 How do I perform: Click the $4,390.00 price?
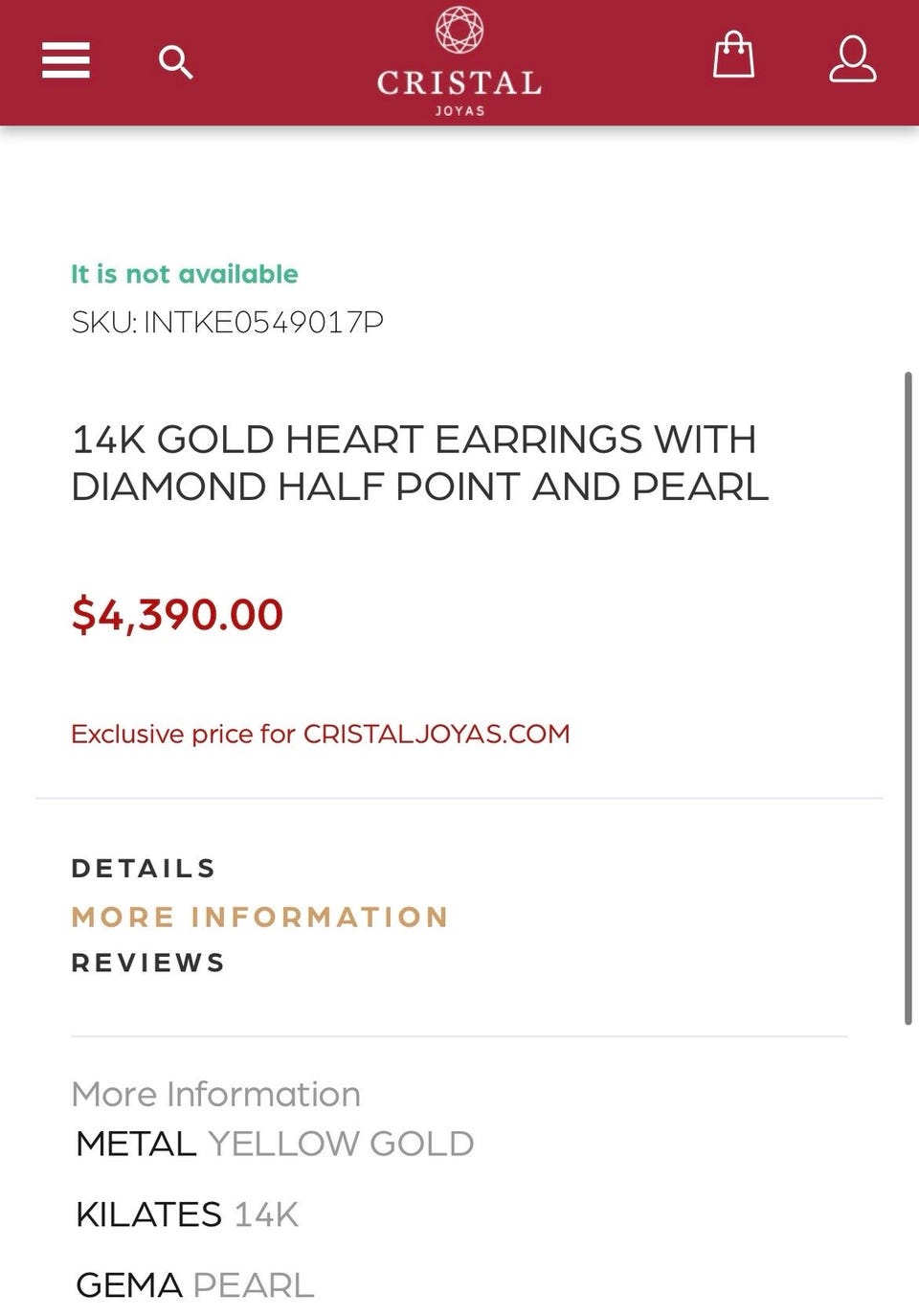point(178,615)
